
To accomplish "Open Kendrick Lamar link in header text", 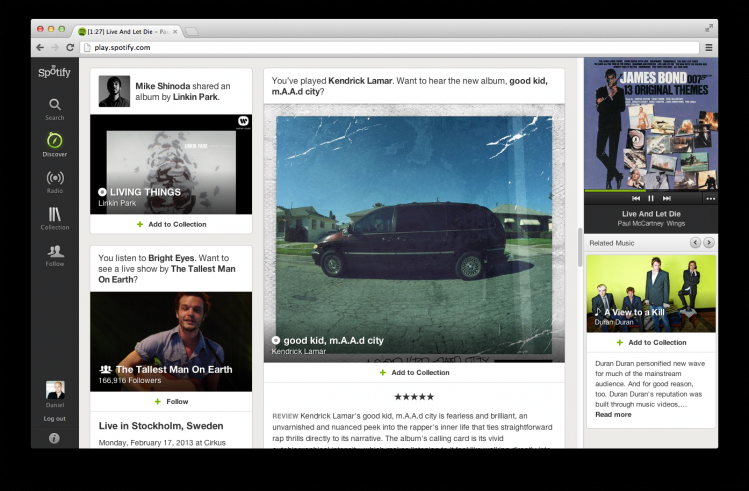I will coord(360,81).
